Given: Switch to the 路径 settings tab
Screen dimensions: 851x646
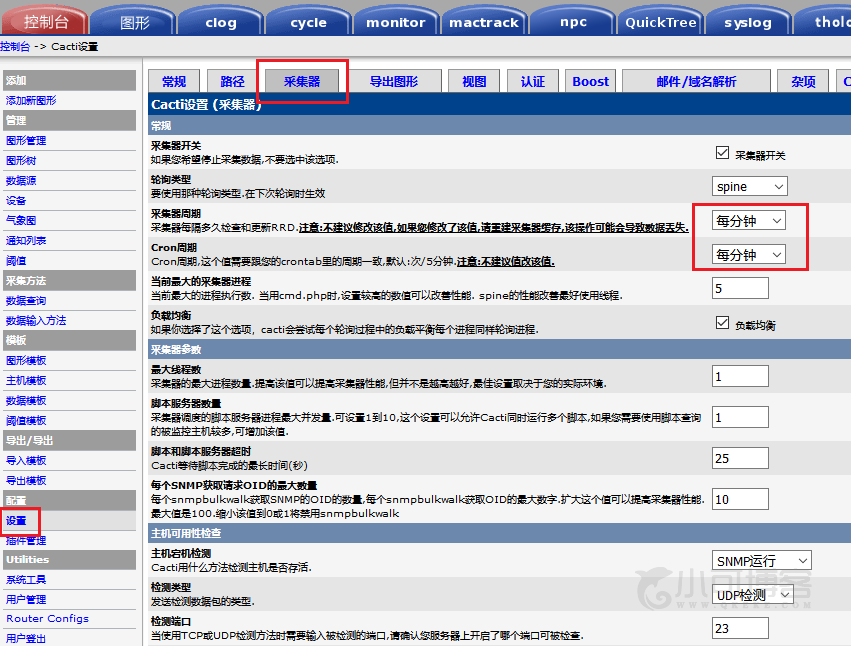Looking at the screenshot, I should (232, 81).
